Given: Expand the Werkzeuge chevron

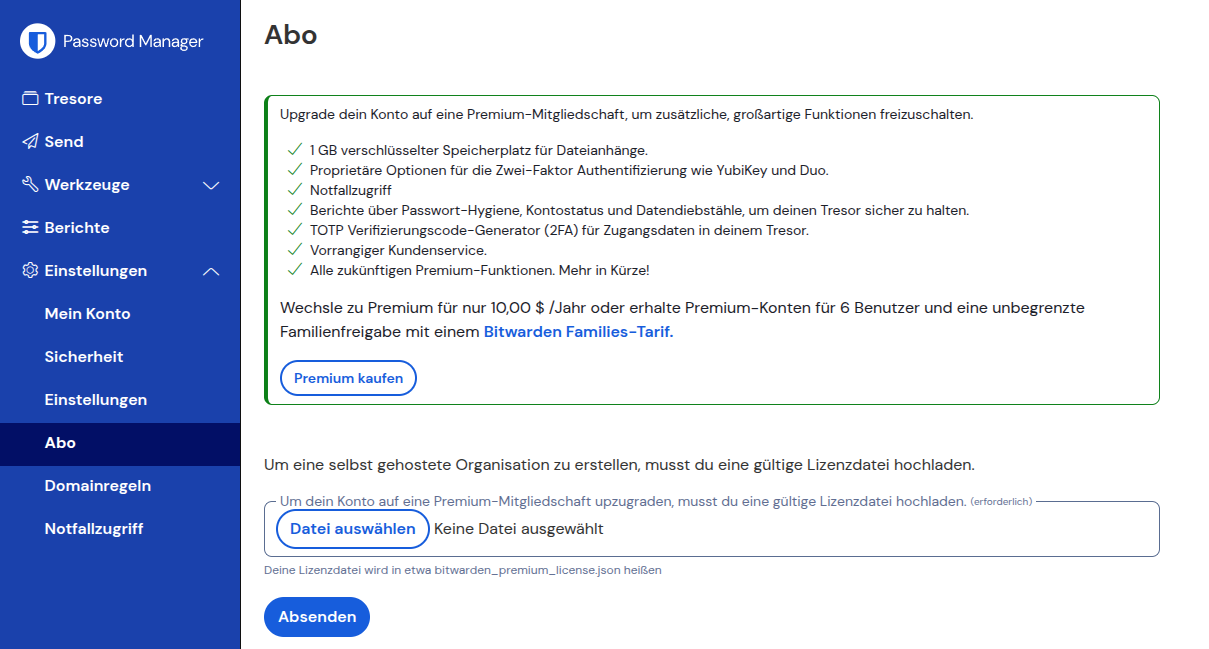Looking at the screenshot, I should tap(211, 185).
